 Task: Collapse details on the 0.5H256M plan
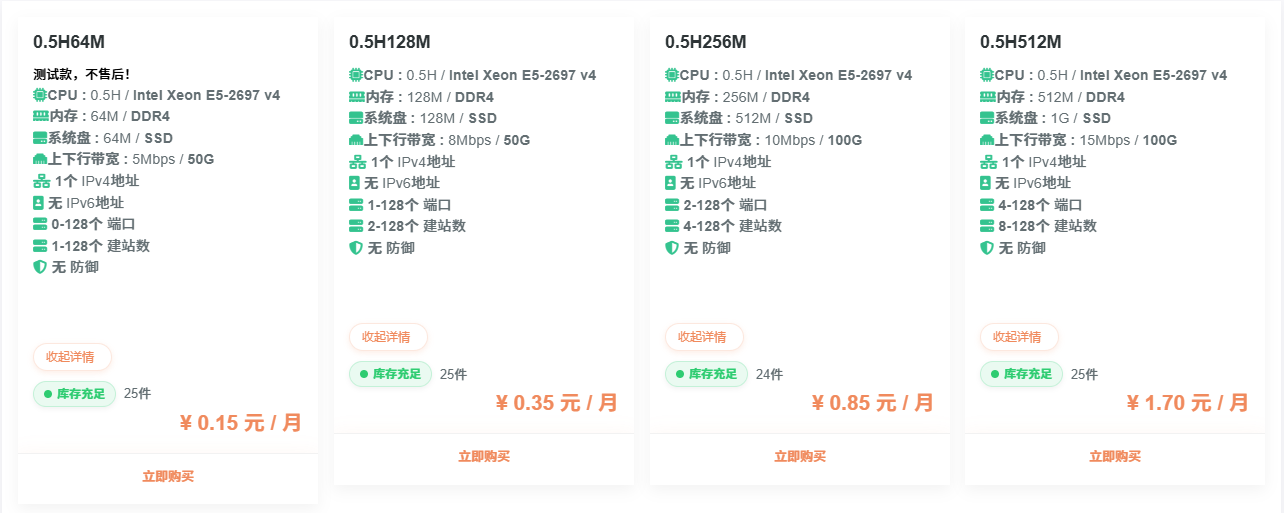(x=703, y=337)
